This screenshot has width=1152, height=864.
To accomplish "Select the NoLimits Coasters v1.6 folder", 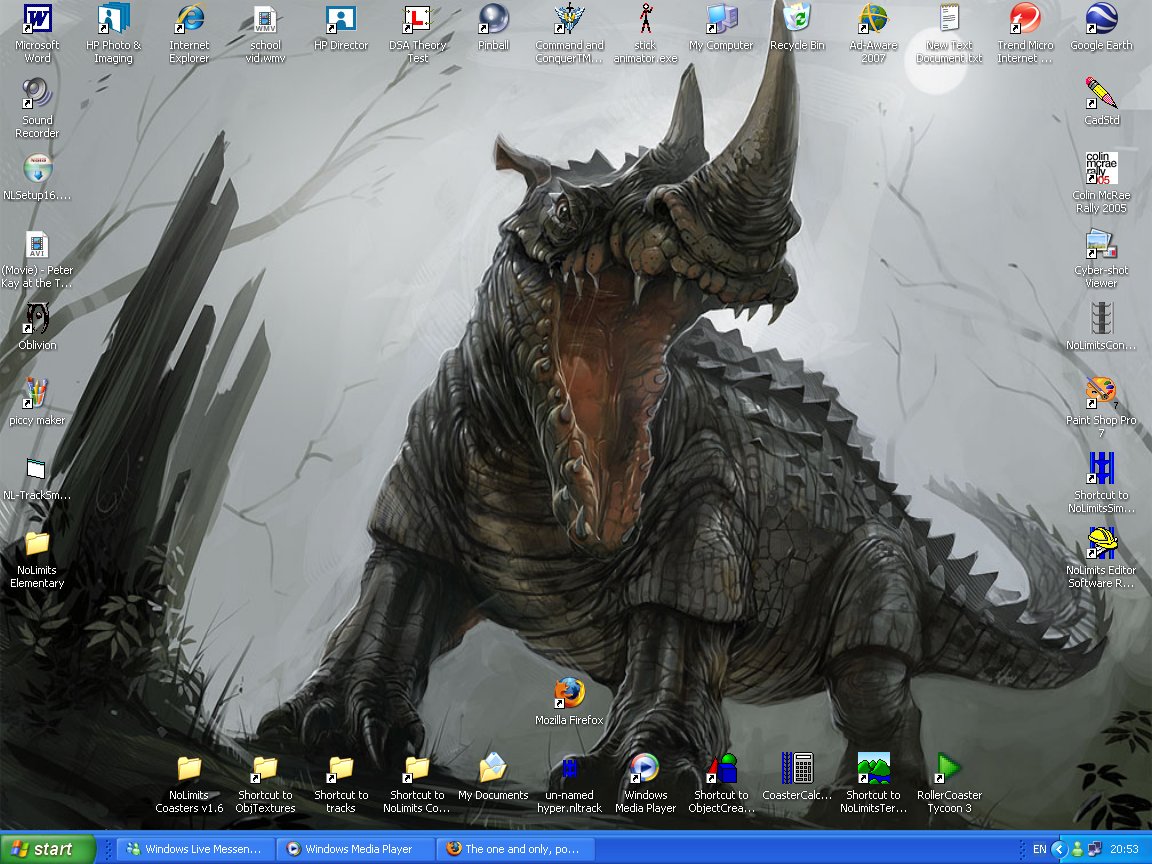I will [190, 769].
